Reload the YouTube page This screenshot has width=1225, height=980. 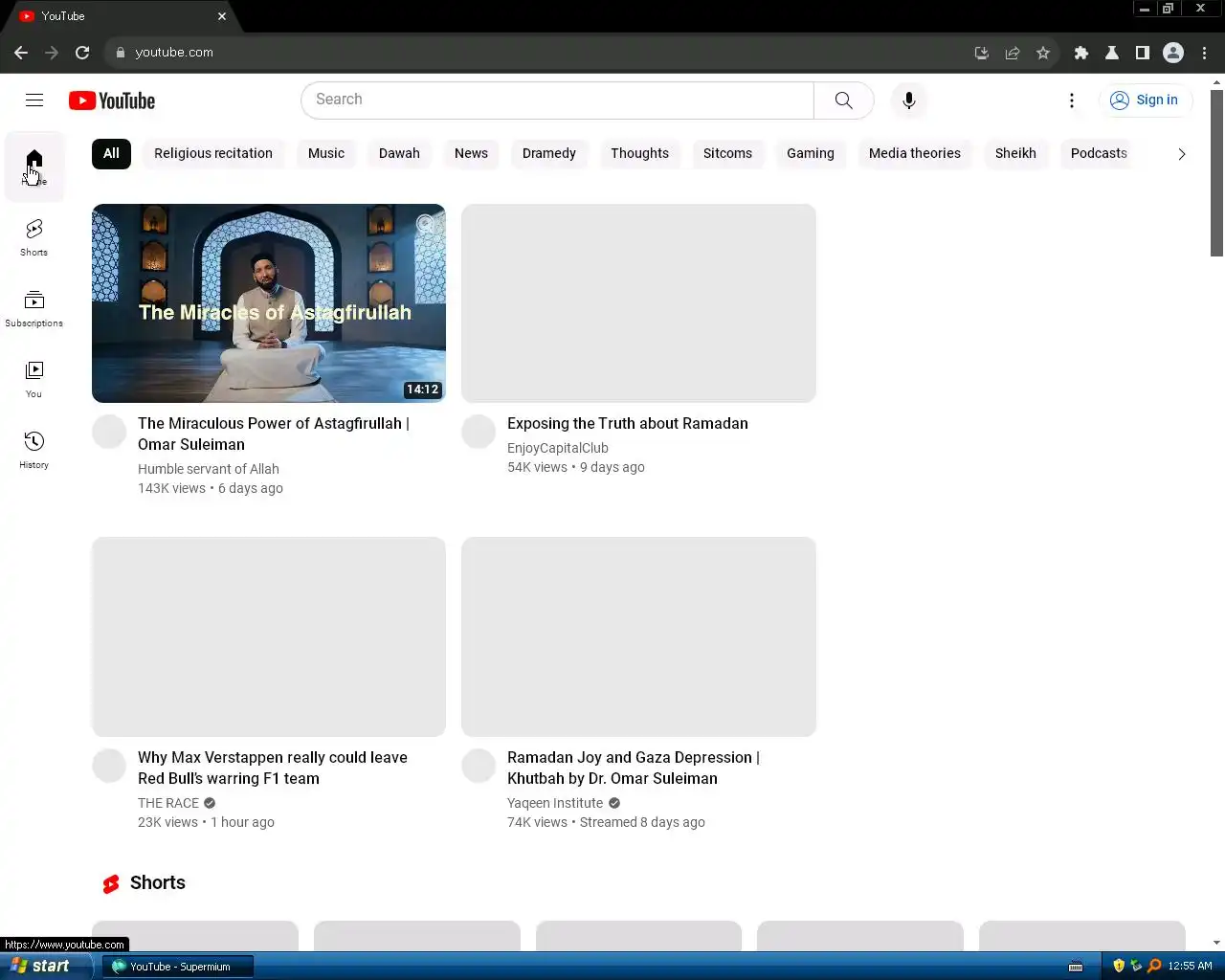point(82,53)
